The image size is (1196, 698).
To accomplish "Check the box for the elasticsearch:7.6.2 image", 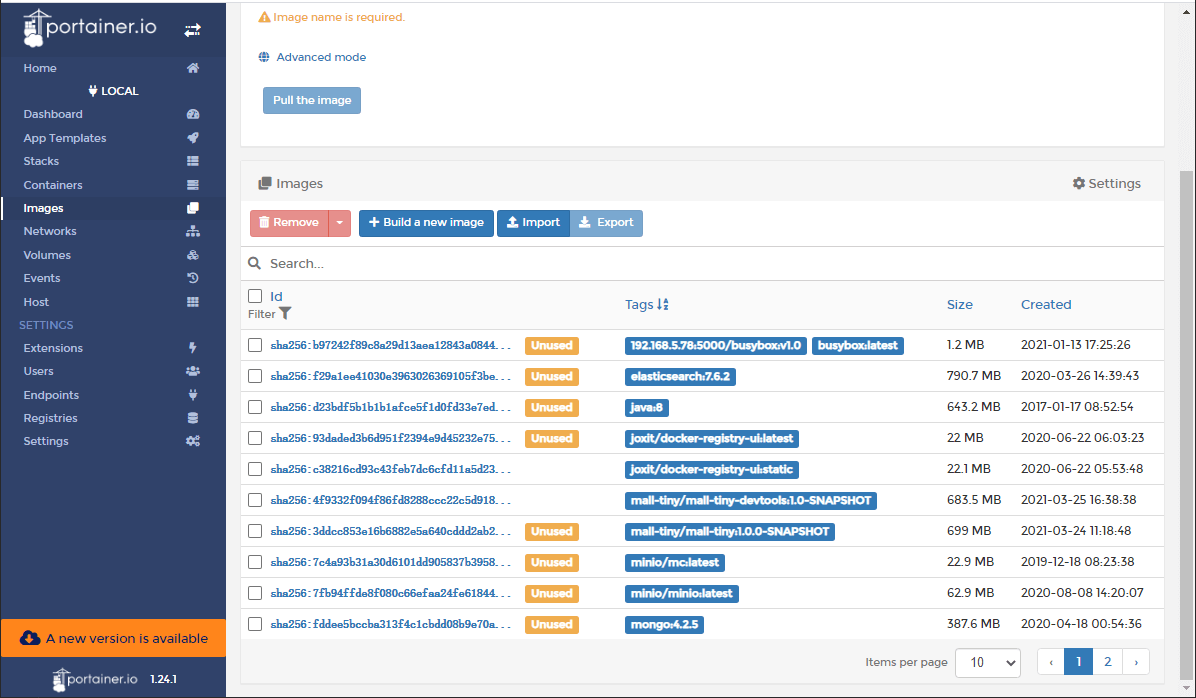I will (255, 377).
